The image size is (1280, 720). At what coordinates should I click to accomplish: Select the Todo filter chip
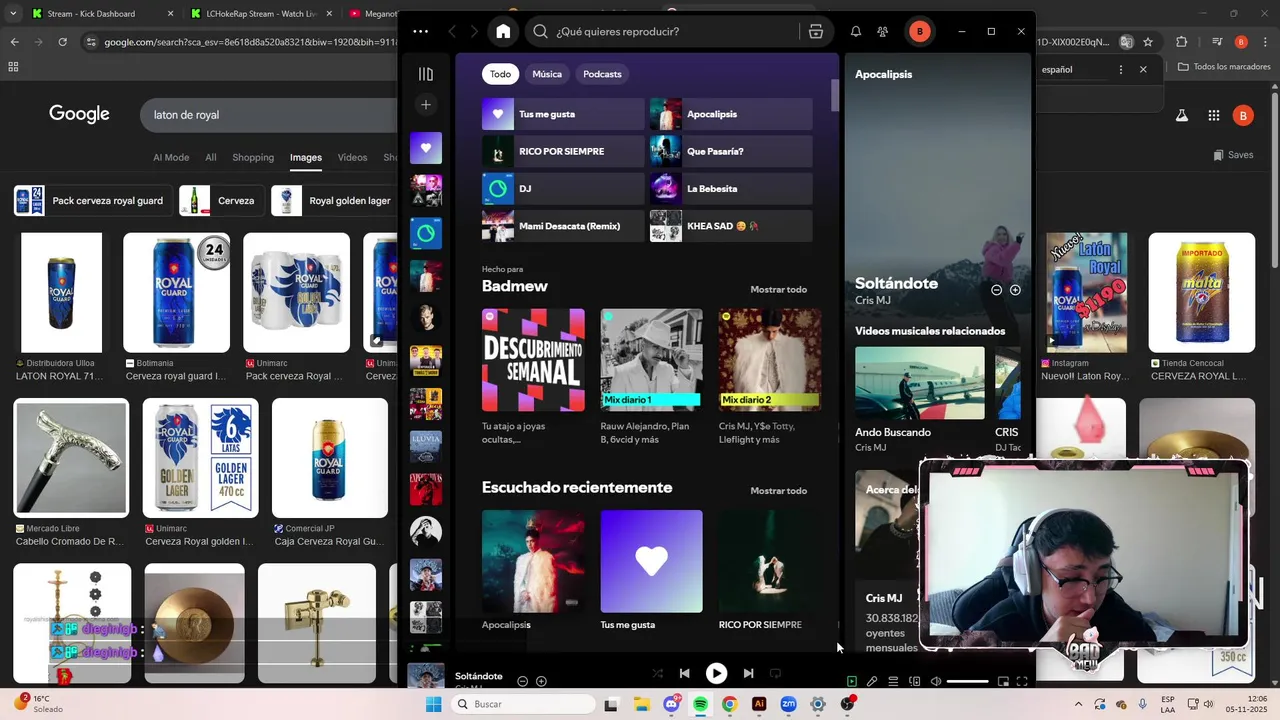[500, 74]
